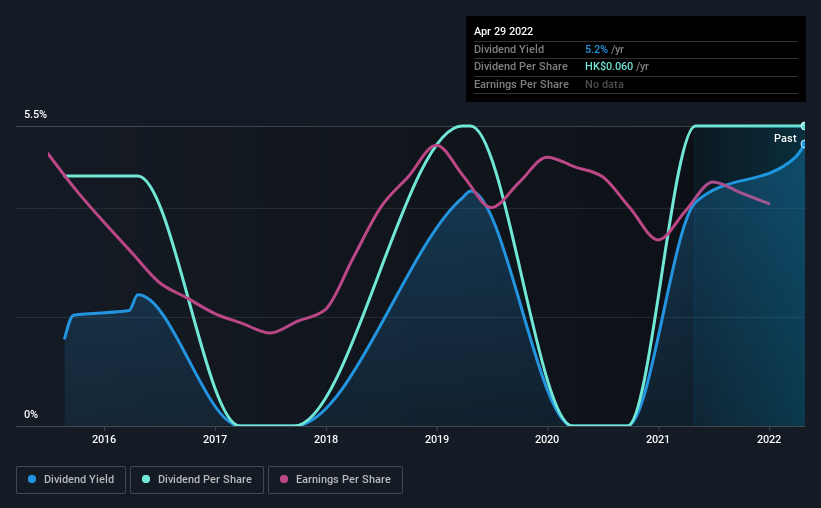Toggle the Earnings Per Share legend button
The width and height of the screenshot is (821, 508).
click(x=335, y=480)
